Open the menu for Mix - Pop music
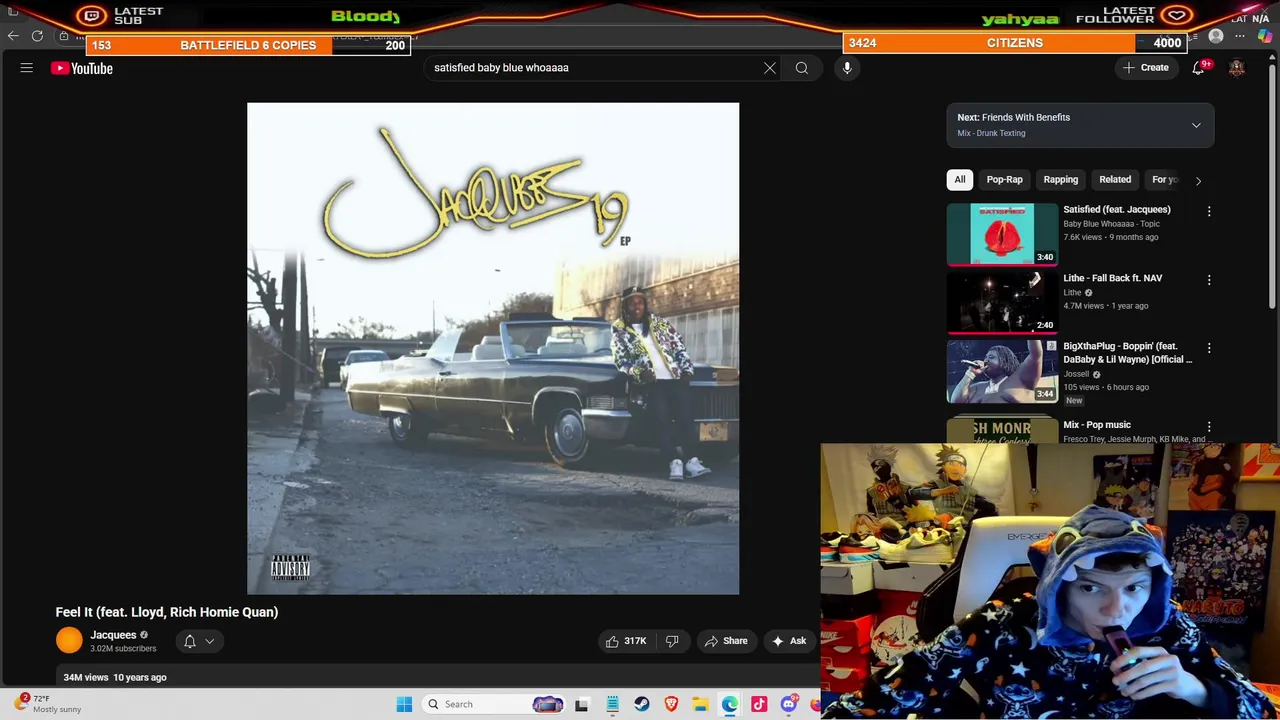This screenshot has height=720, width=1280. (x=1208, y=427)
